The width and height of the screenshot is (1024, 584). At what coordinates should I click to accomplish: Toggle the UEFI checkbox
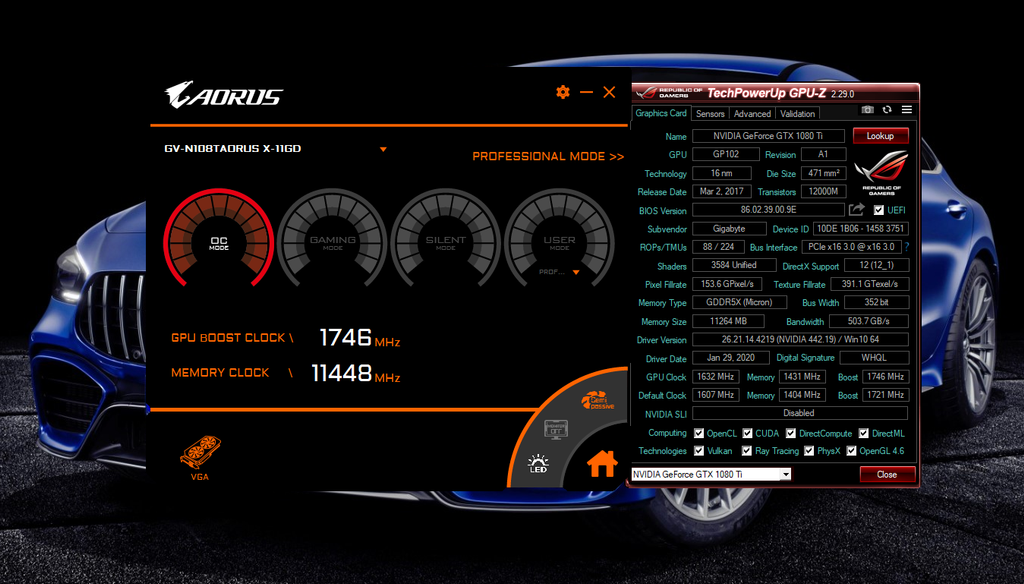[x=878, y=210]
